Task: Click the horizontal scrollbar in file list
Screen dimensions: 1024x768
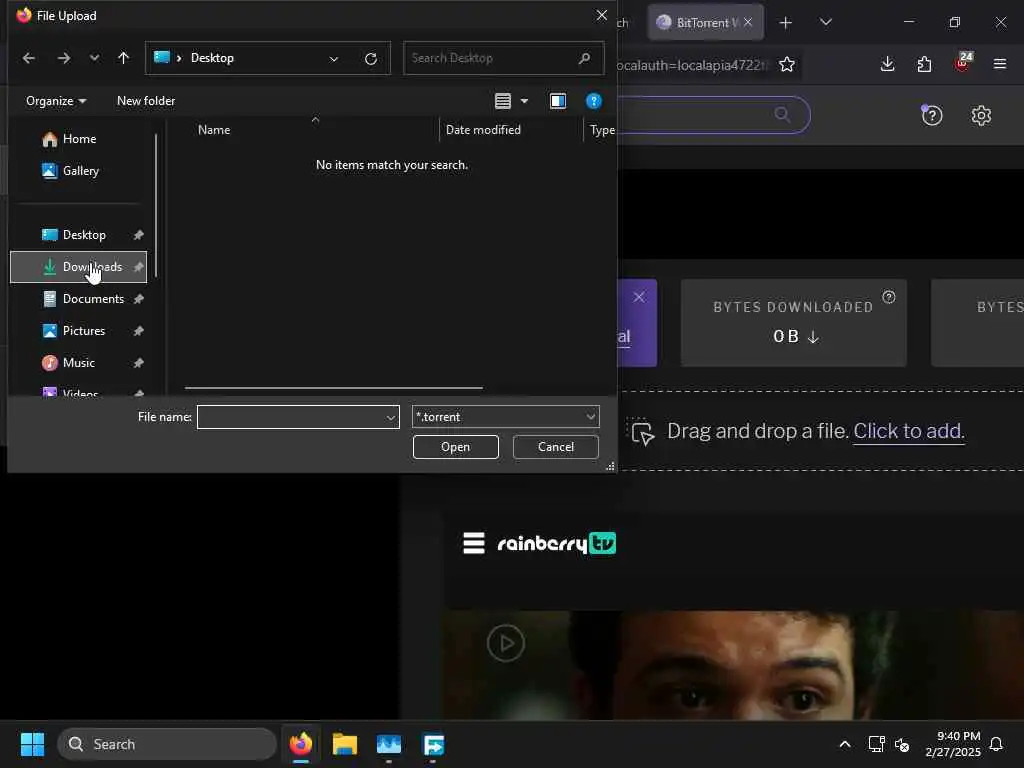Action: (x=334, y=388)
